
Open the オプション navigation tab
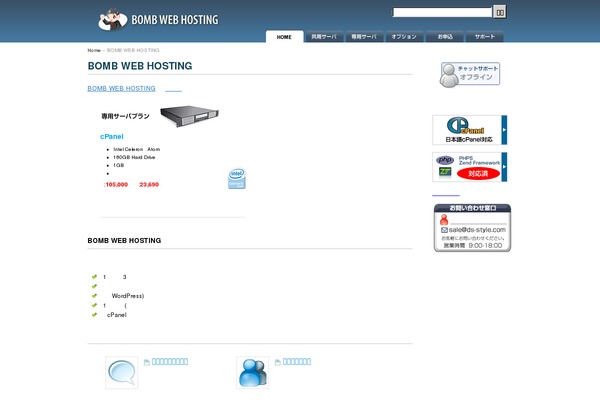point(404,37)
